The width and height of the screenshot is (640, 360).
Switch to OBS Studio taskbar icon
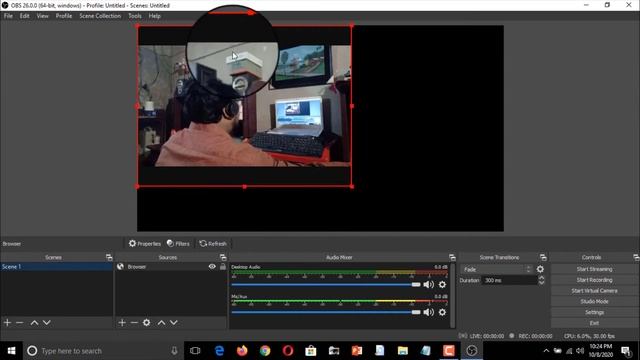tap(471, 351)
